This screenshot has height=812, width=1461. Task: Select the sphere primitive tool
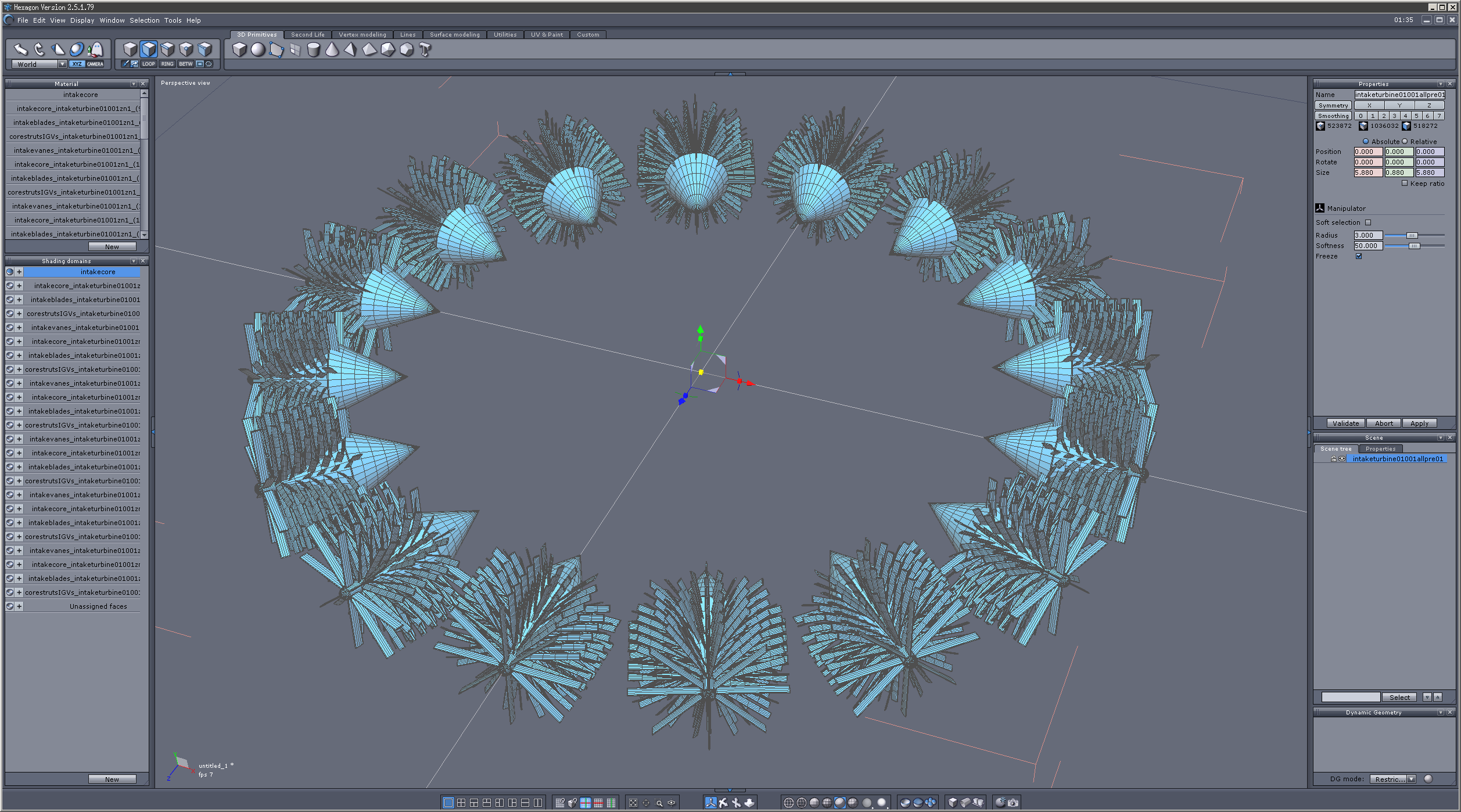point(258,50)
